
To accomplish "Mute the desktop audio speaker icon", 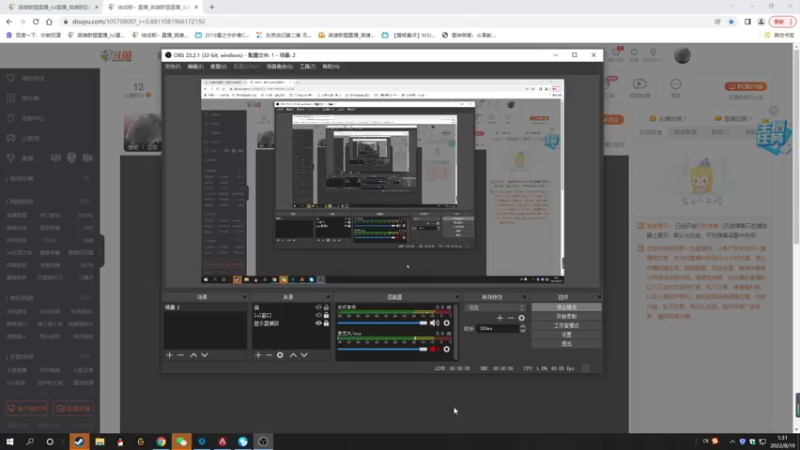I will [x=434, y=323].
